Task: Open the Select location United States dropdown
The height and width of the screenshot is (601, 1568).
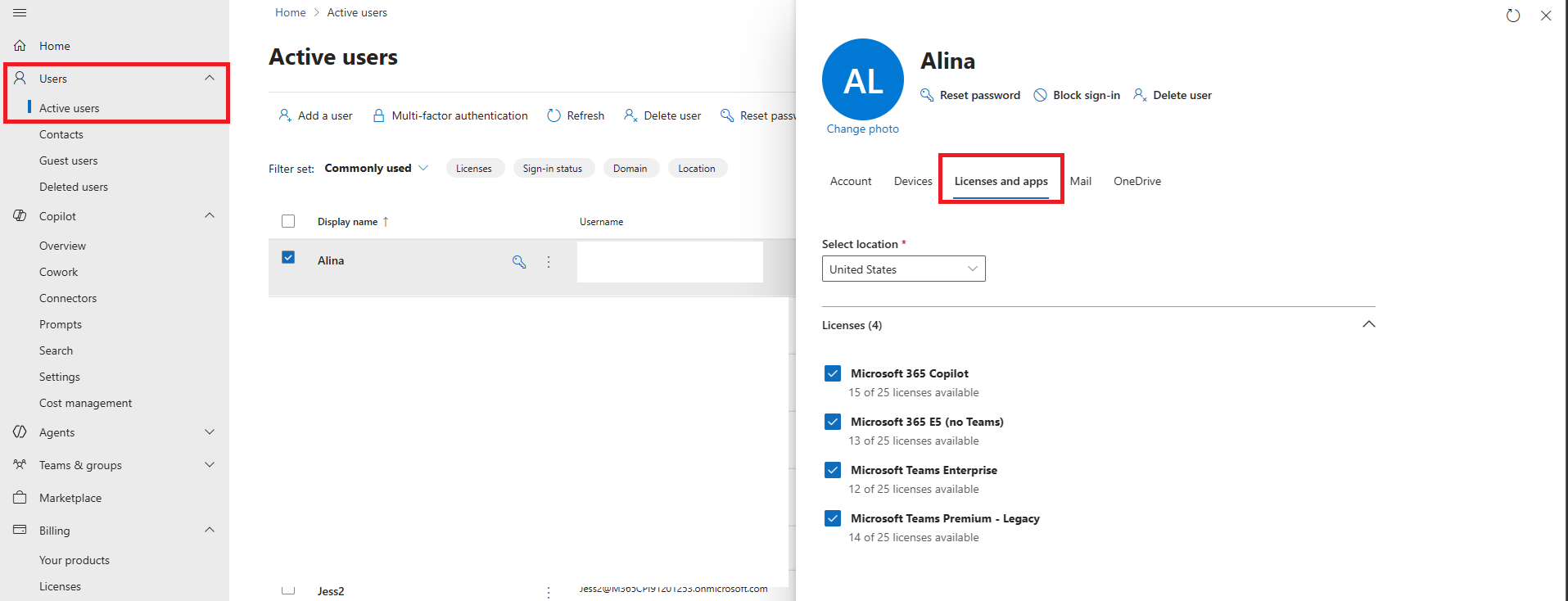Action: [903, 269]
